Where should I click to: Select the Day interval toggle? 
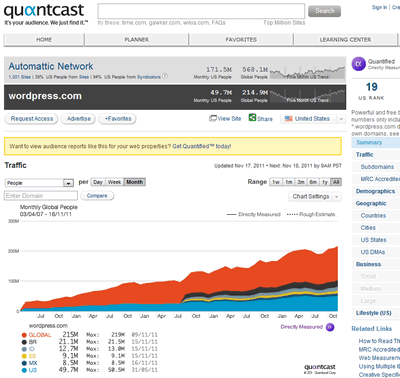(98, 182)
